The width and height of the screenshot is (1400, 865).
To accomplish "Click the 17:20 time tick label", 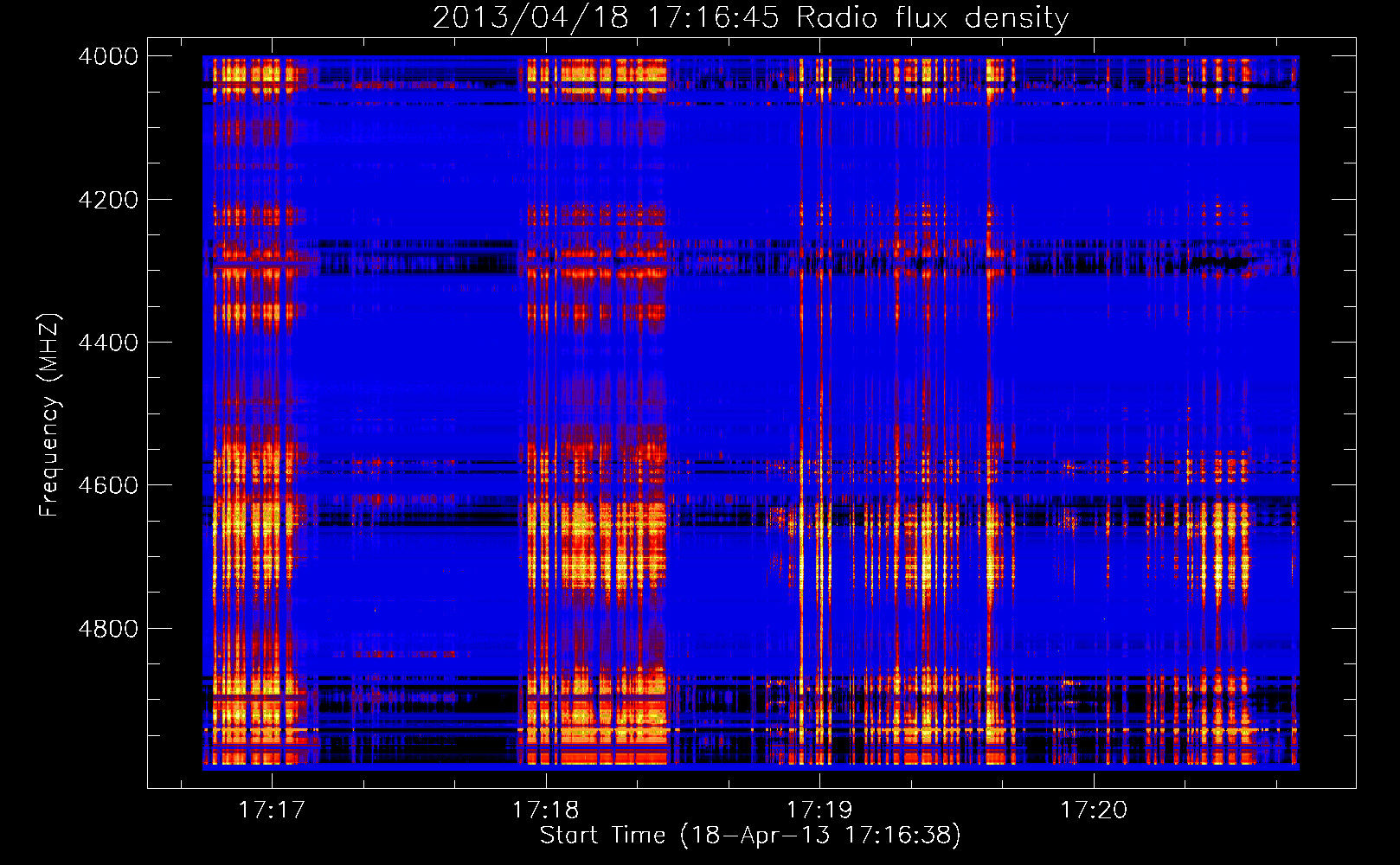I will click(1095, 811).
